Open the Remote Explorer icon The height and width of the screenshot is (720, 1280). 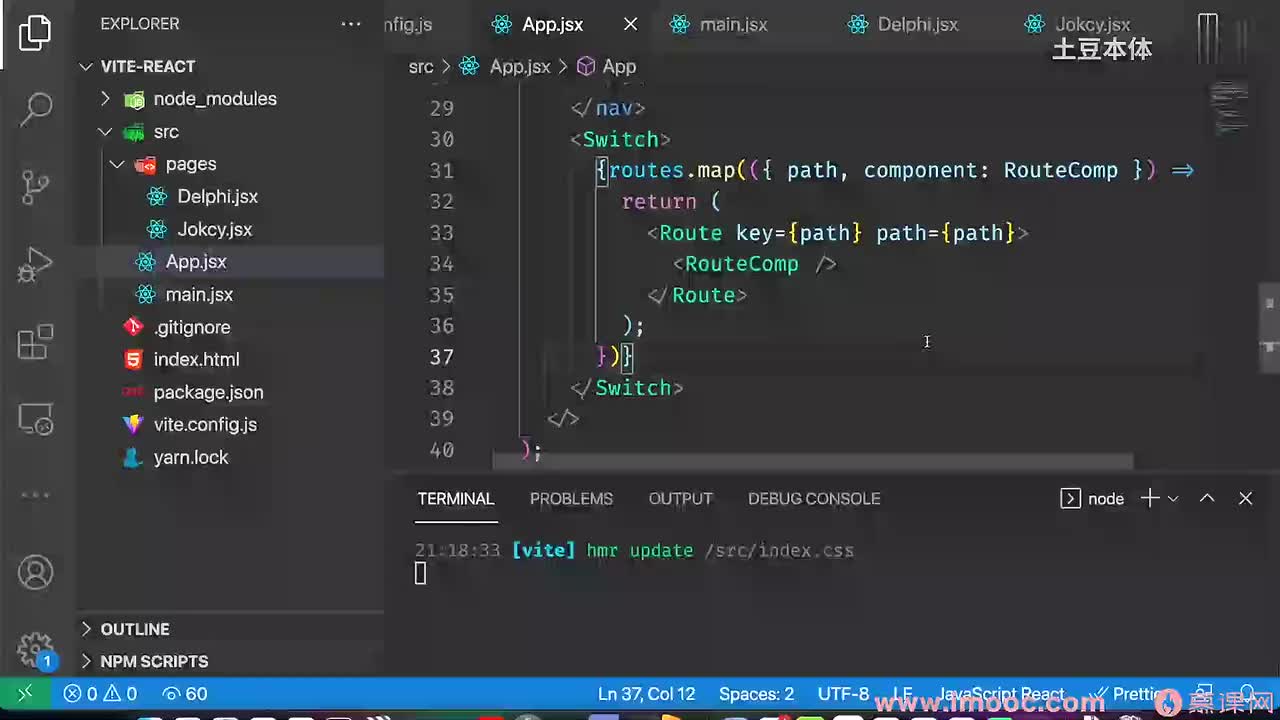tap(36, 419)
